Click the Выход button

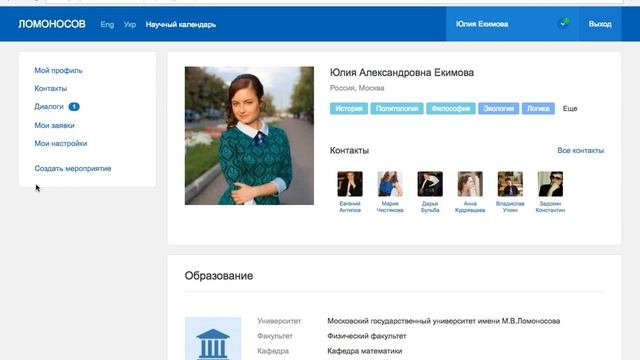pos(600,24)
